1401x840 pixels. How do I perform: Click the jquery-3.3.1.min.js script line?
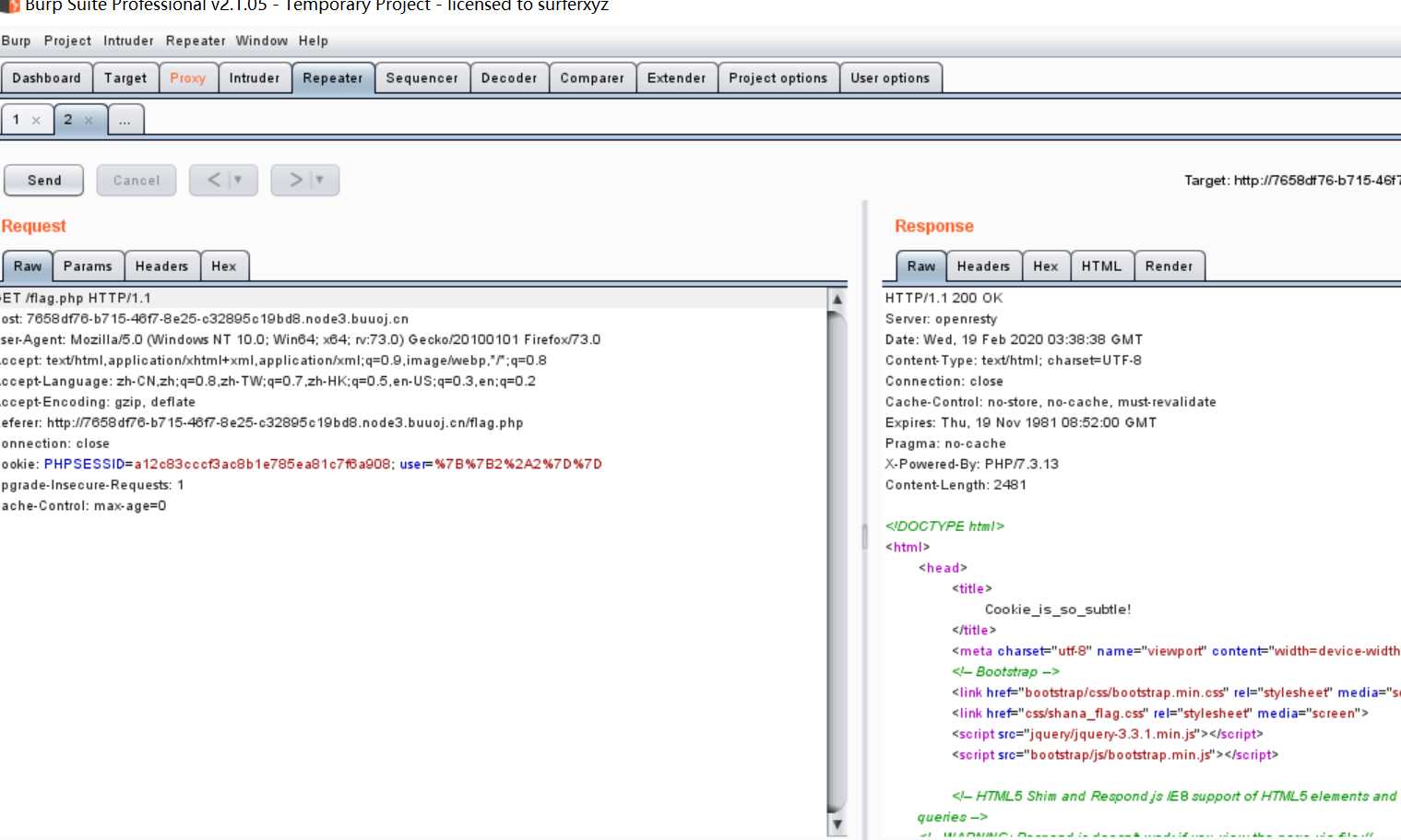tap(1108, 734)
